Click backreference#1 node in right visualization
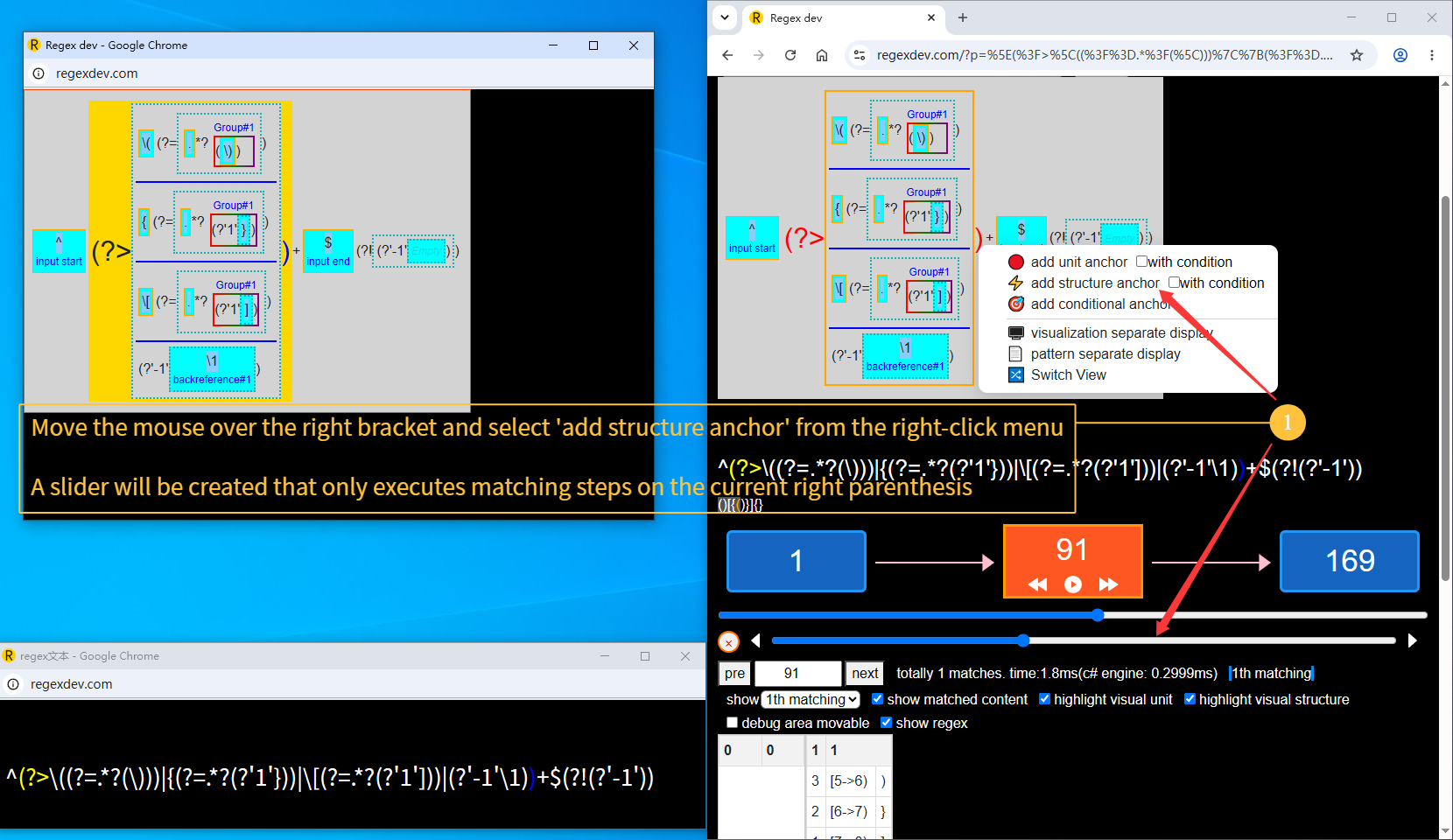 [905, 356]
